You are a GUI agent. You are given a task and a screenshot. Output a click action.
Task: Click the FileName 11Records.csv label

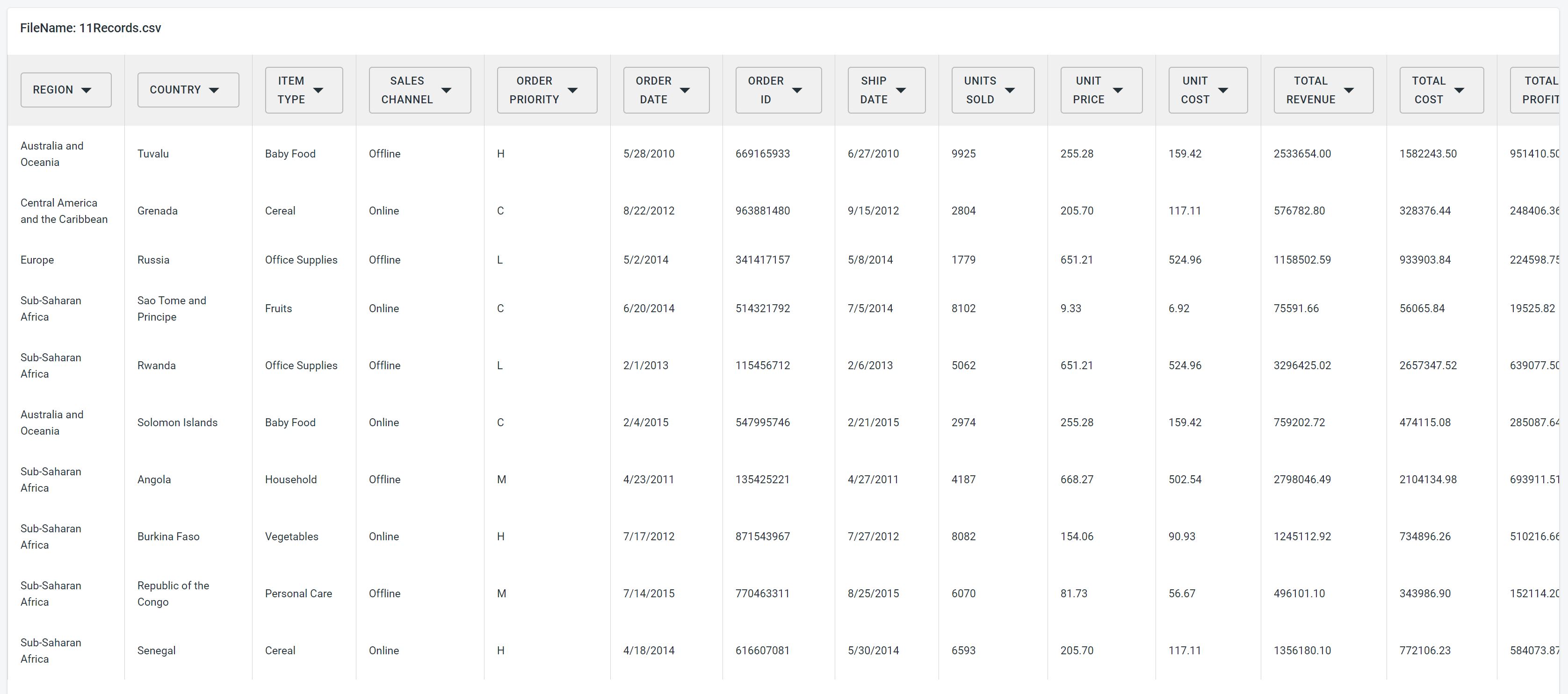coord(91,28)
